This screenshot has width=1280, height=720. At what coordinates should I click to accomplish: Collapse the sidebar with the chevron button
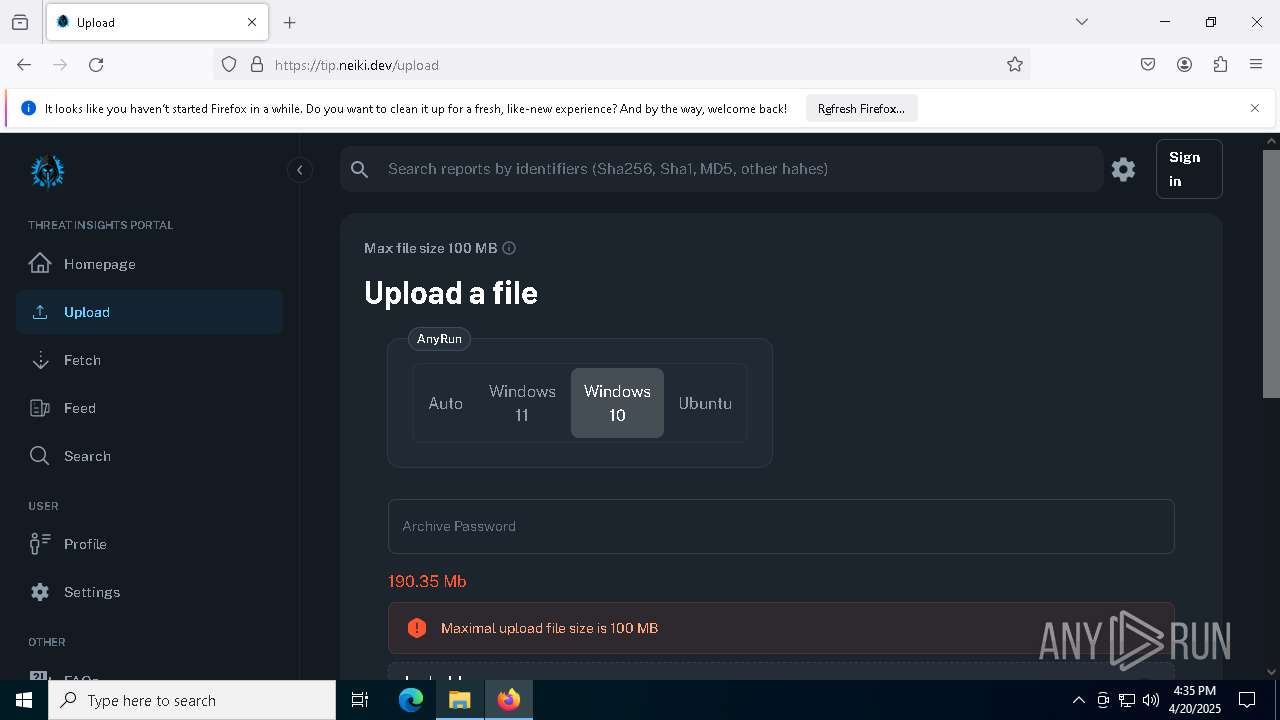[300, 170]
